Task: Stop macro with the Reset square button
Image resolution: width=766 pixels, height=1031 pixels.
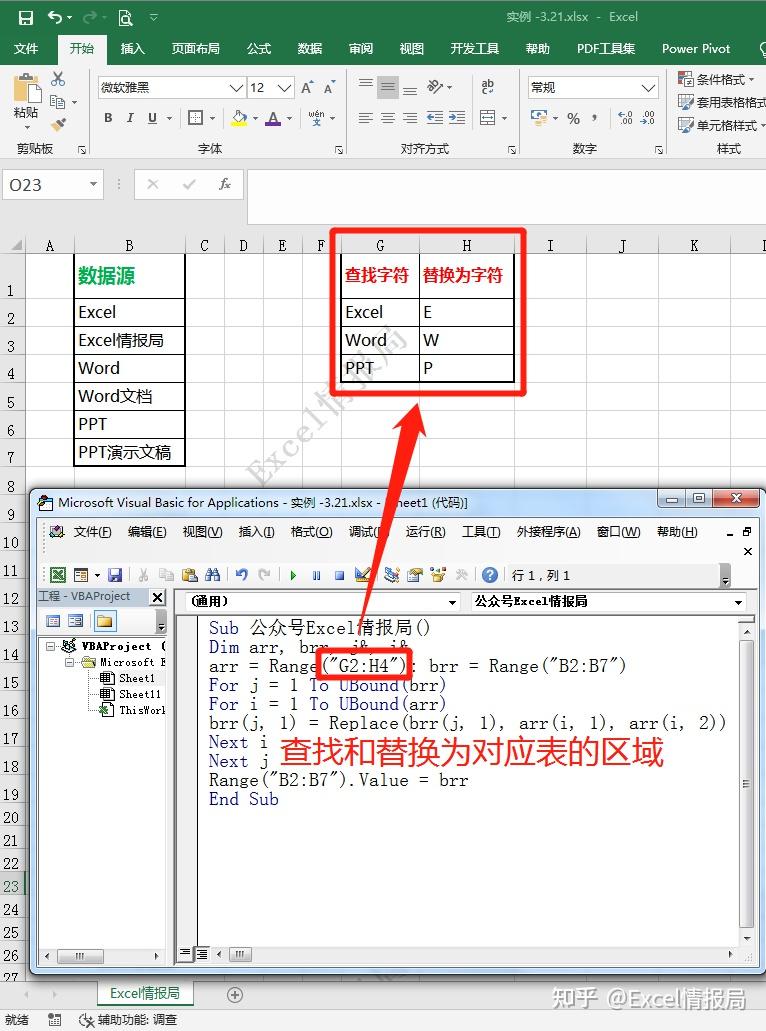Action: coord(339,575)
